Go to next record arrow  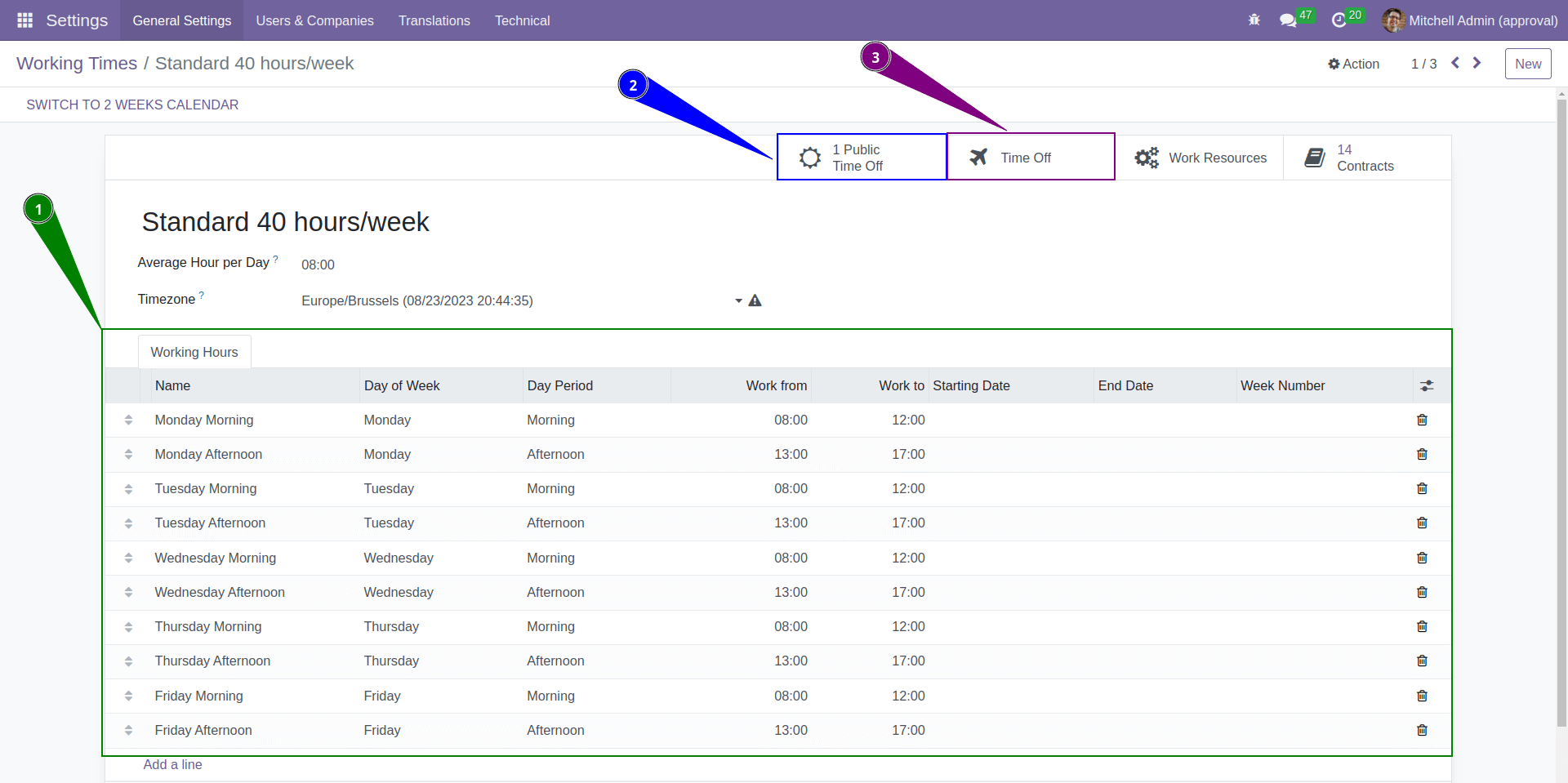(x=1477, y=63)
